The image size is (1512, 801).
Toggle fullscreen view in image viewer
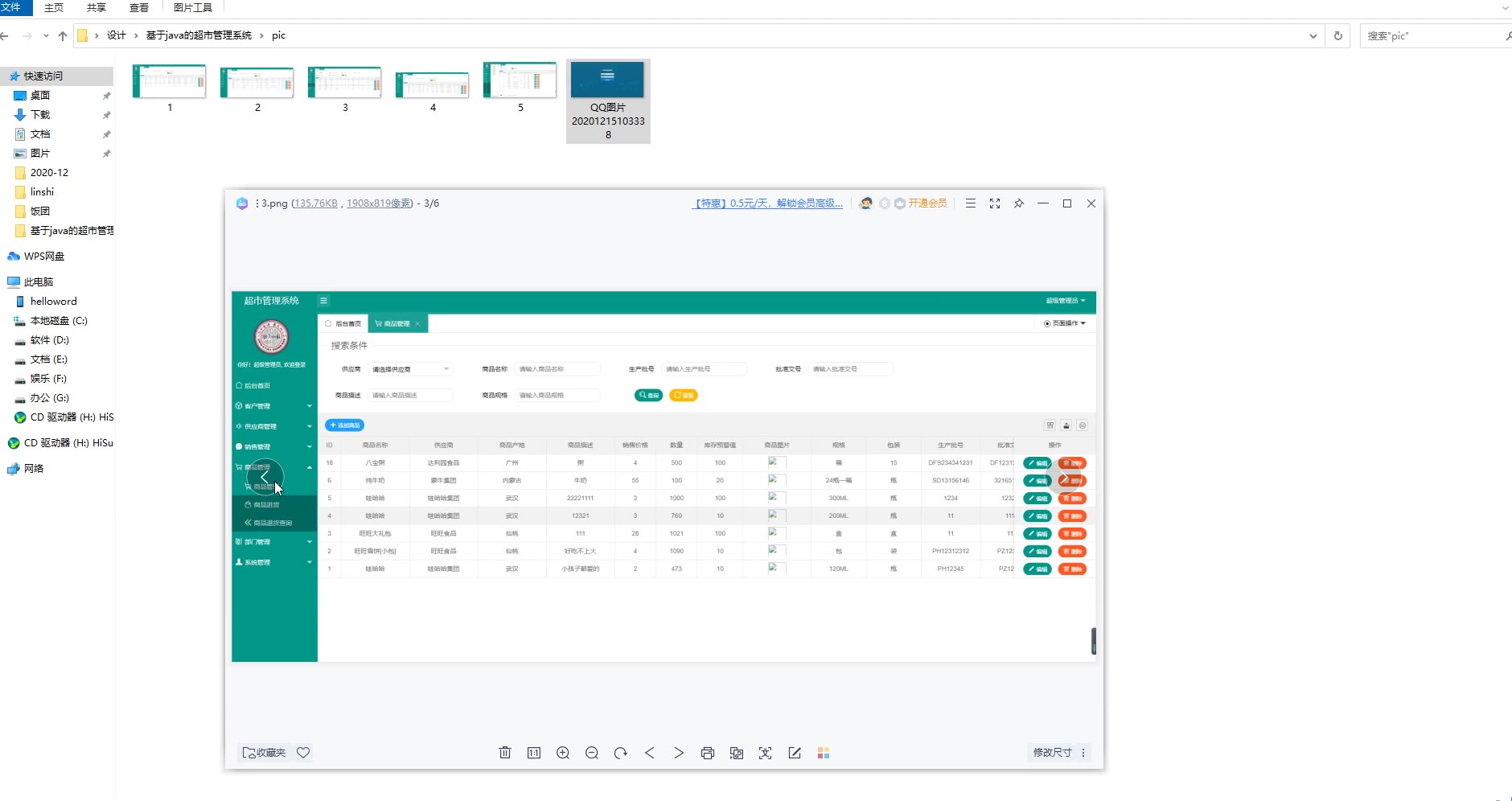click(x=995, y=203)
